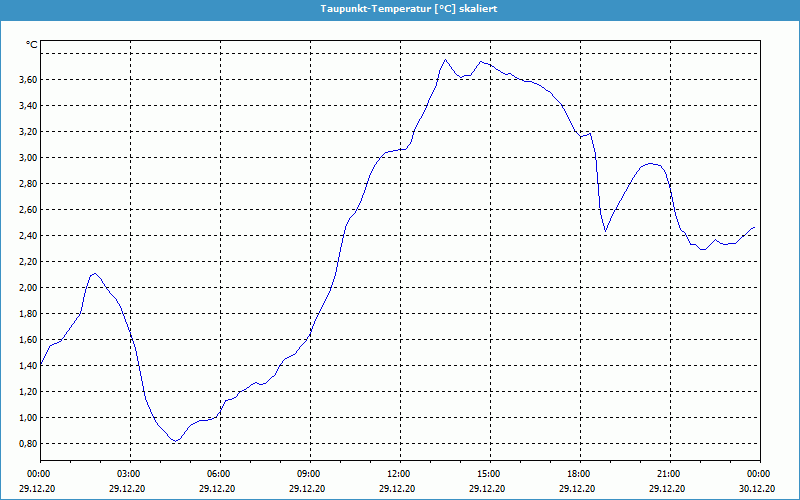This screenshot has width=800, height=500.
Task: Click the sharp dip just after 18:00
Action: coord(606,231)
